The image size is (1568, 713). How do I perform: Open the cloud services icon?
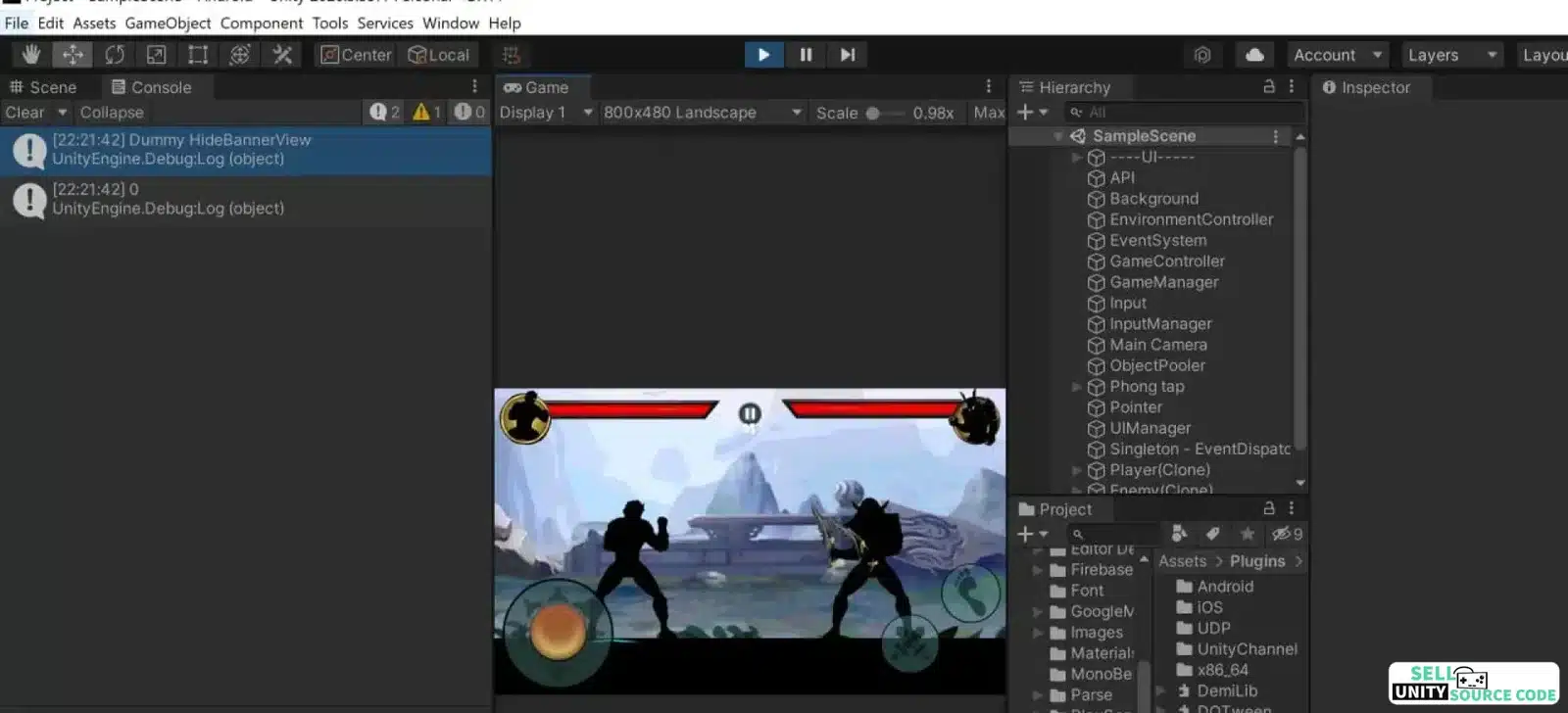tap(1254, 55)
